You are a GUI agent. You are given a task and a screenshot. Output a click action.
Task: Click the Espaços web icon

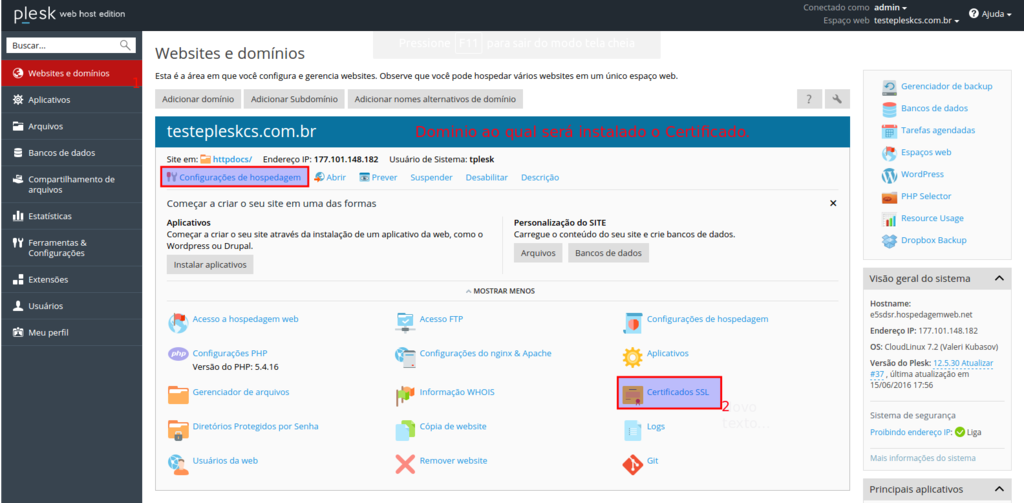[x=889, y=153]
